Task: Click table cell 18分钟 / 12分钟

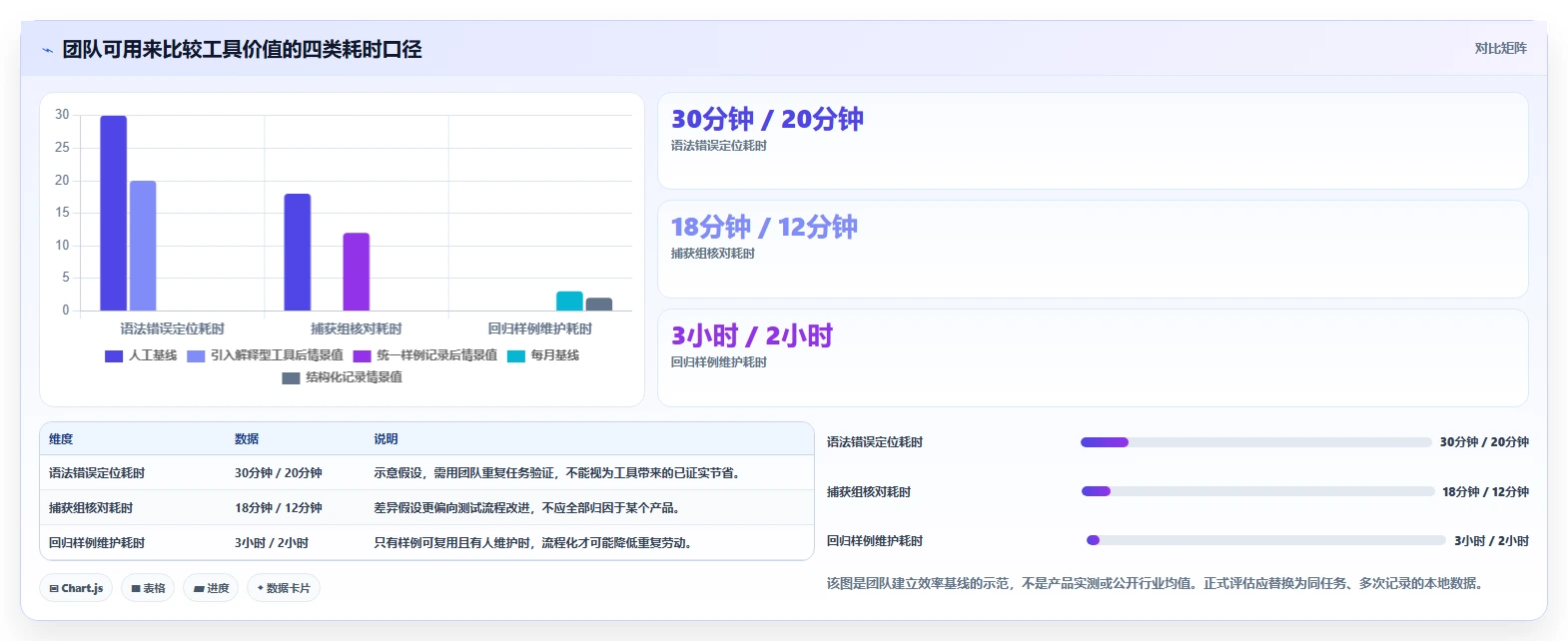Action: pos(279,508)
